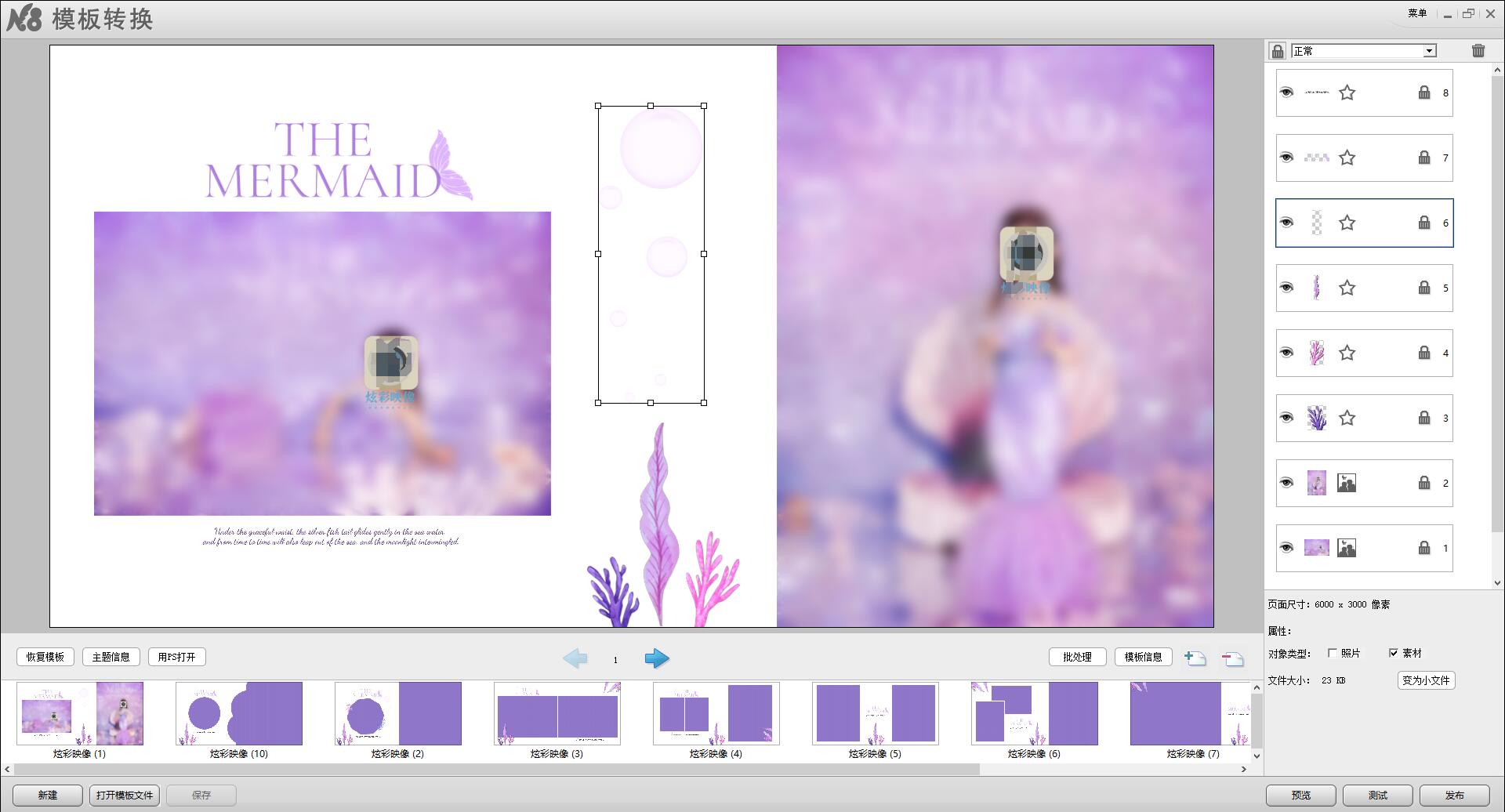Click the star icon on layer 8

(1347, 93)
